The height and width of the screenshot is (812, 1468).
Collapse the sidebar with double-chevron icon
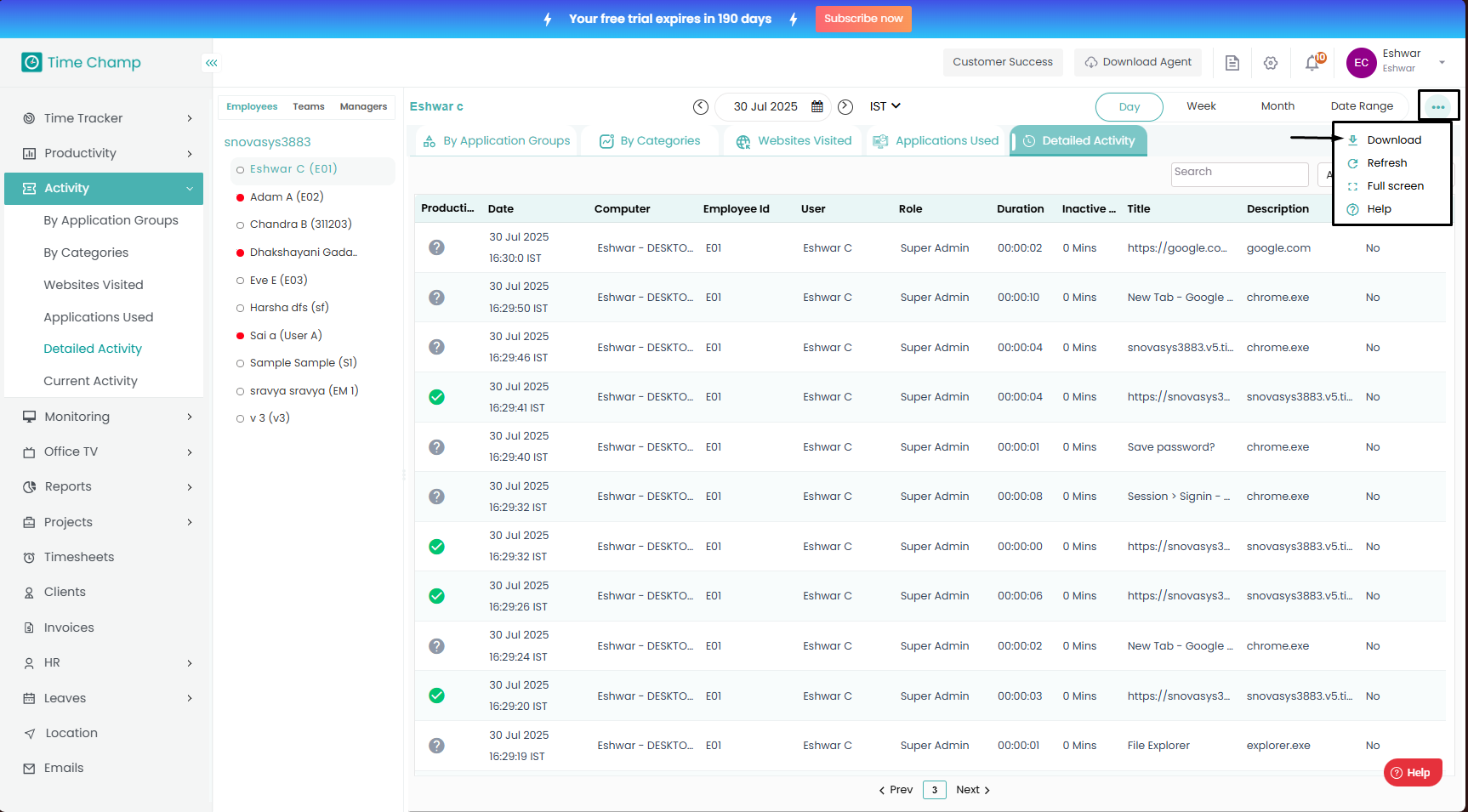[x=211, y=63]
